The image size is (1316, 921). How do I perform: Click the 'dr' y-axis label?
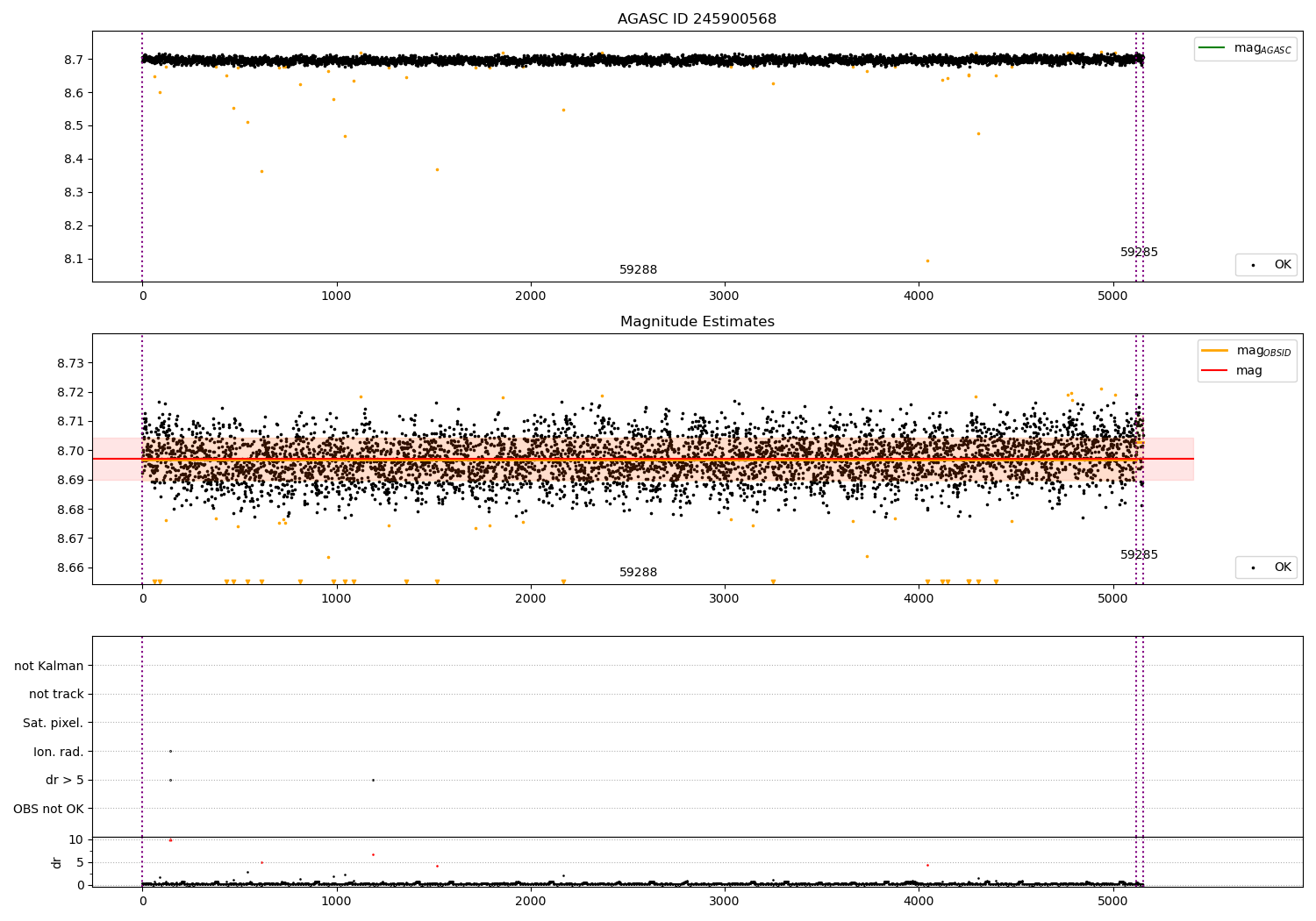click(57, 862)
